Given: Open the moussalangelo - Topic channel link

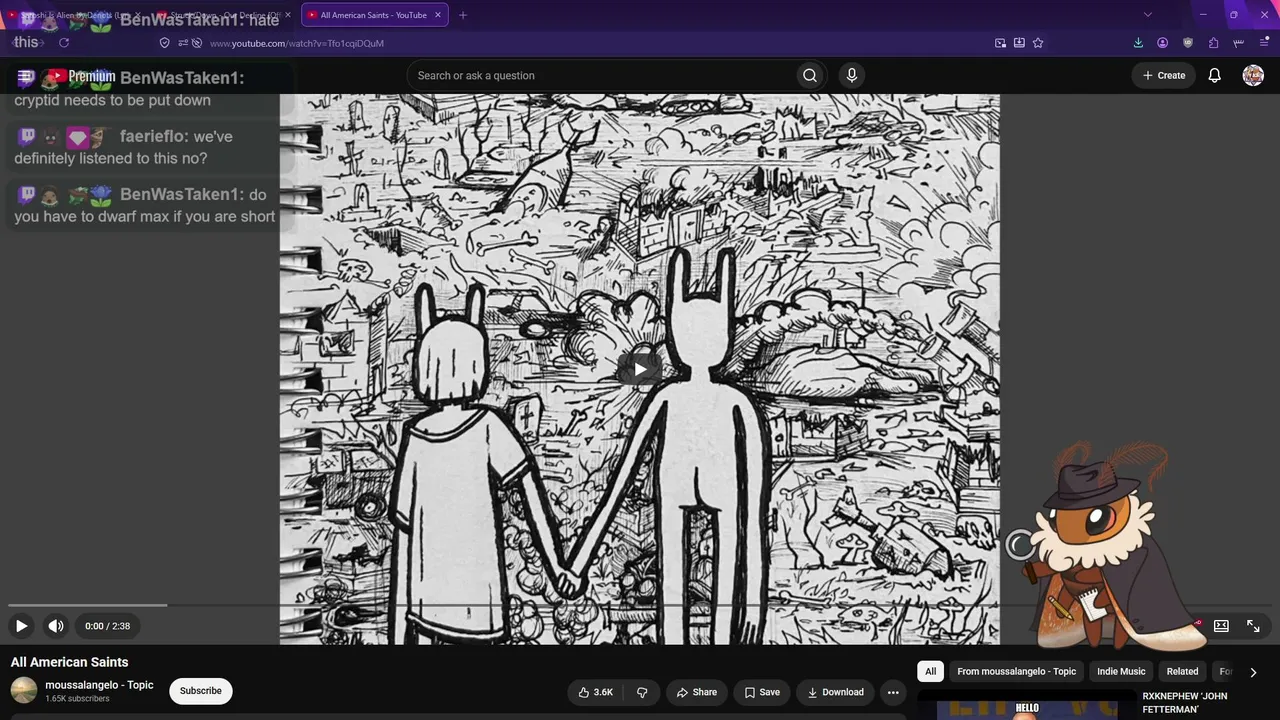Looking at the screenshot, I should click(99, 685).
